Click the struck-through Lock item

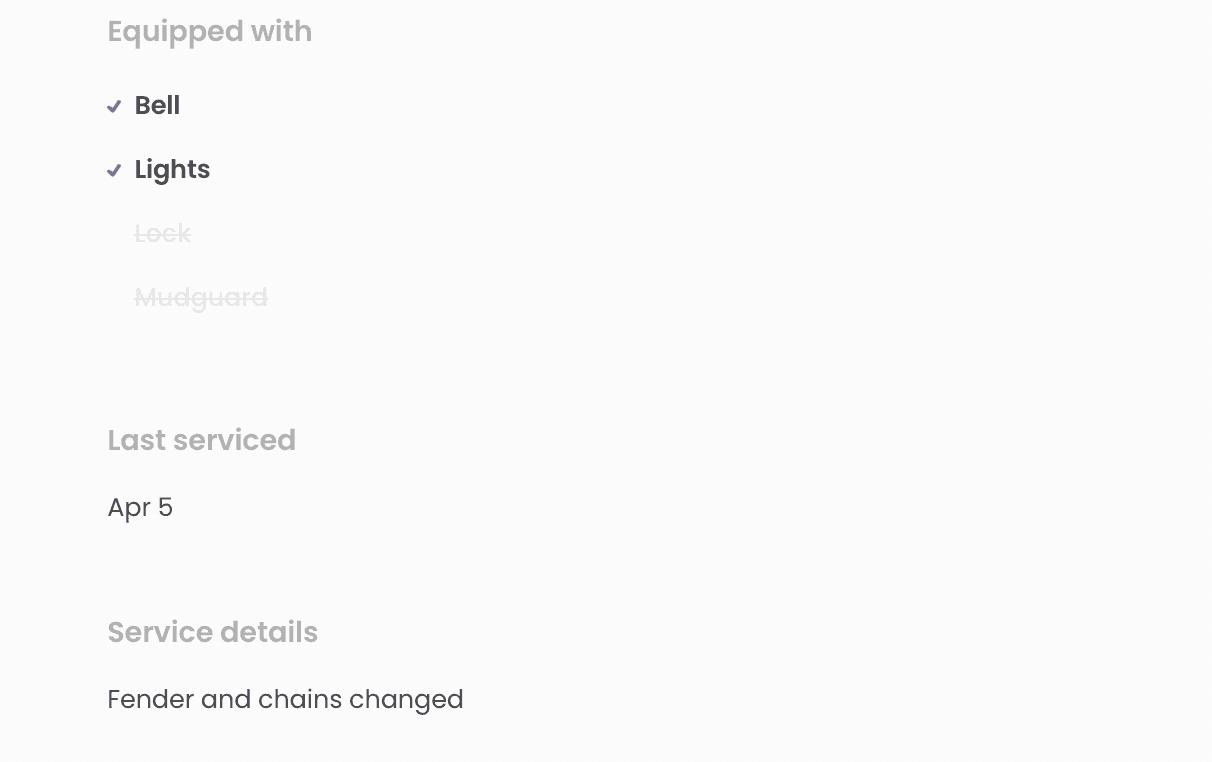point(162,233)
